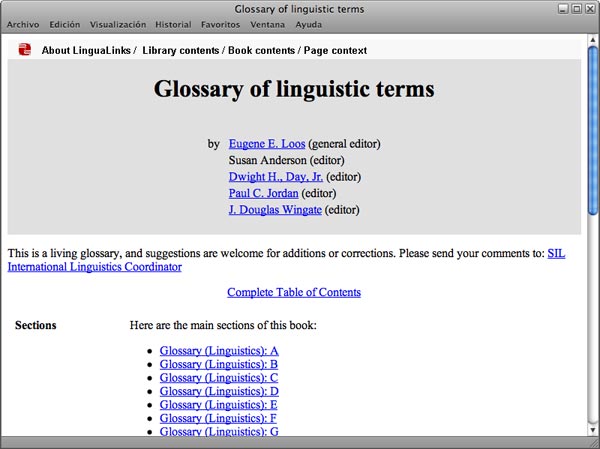Click the scrollbar down arrow
This screenshot has width=600, height=449.
(x=593, y=430)
